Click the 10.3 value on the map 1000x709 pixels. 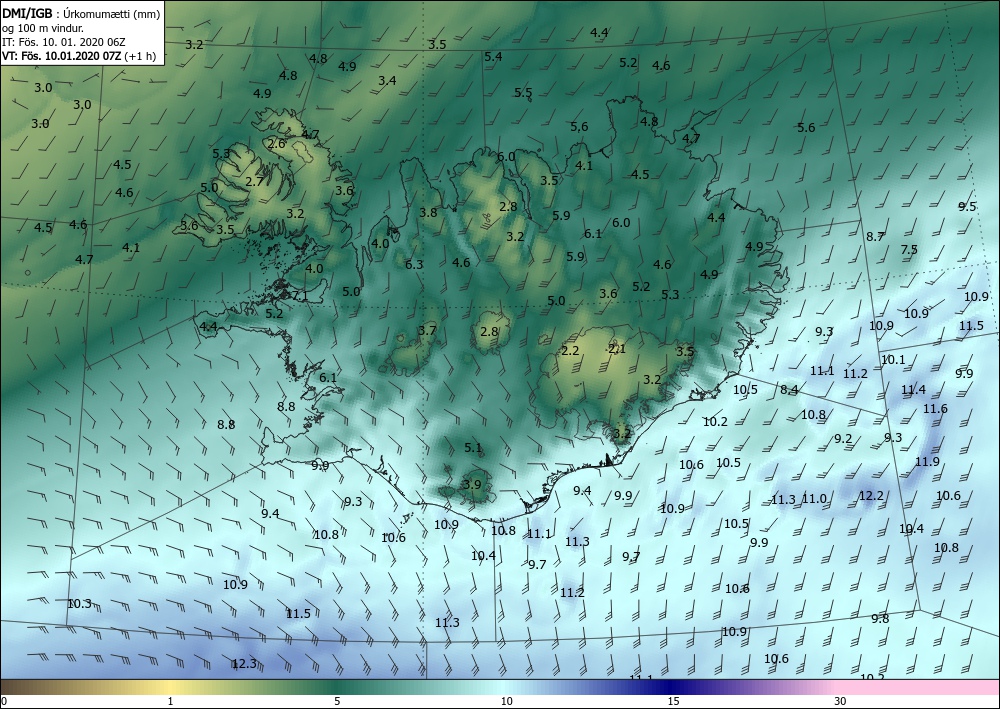[79, 603]
